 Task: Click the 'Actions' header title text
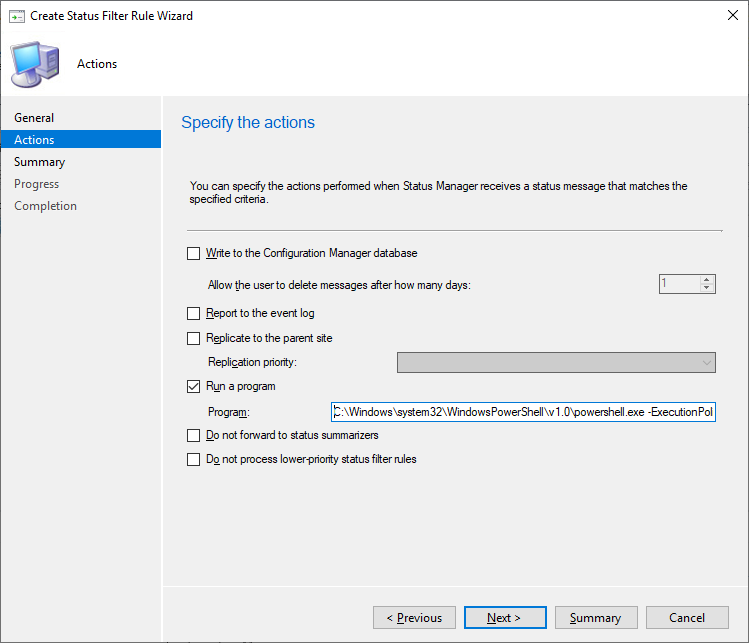coord(97,64)
